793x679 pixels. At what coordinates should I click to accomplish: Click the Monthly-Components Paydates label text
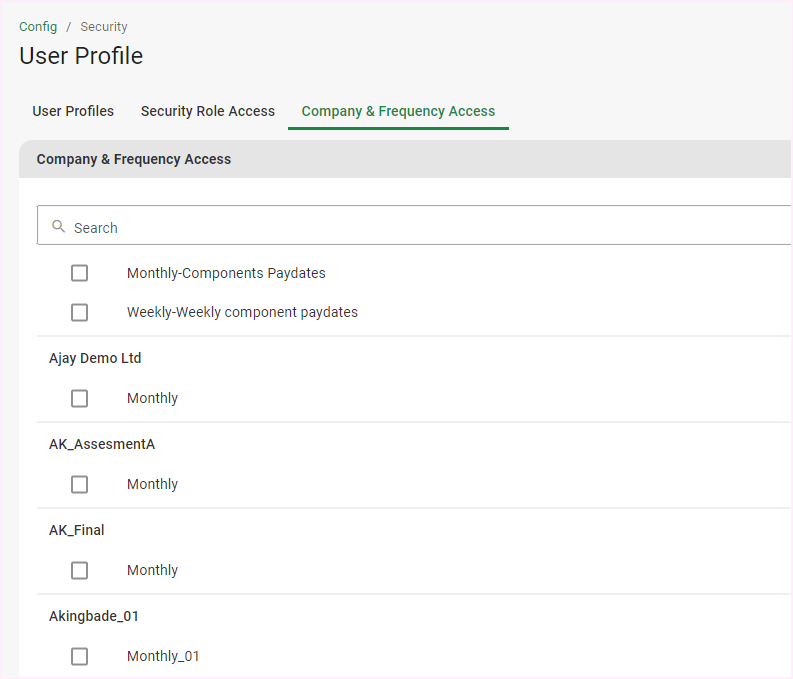tap(226, 273)
